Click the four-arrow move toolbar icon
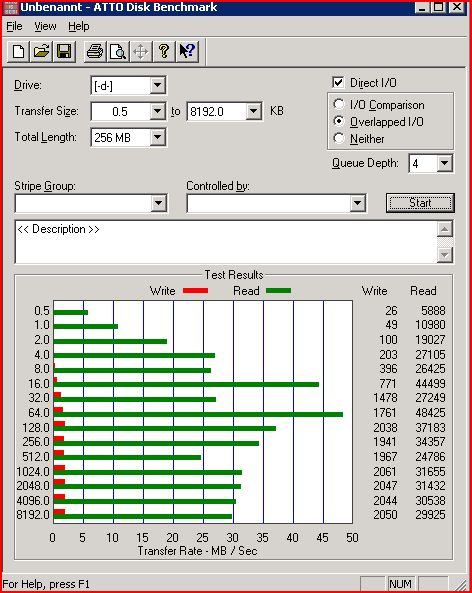 [x=141, y=51]
